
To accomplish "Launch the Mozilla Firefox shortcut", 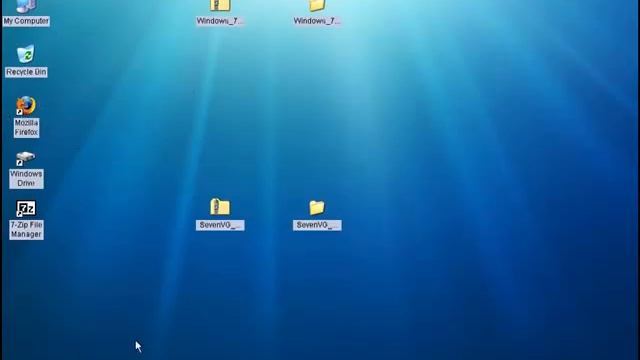I will click(x=26, y=116).
